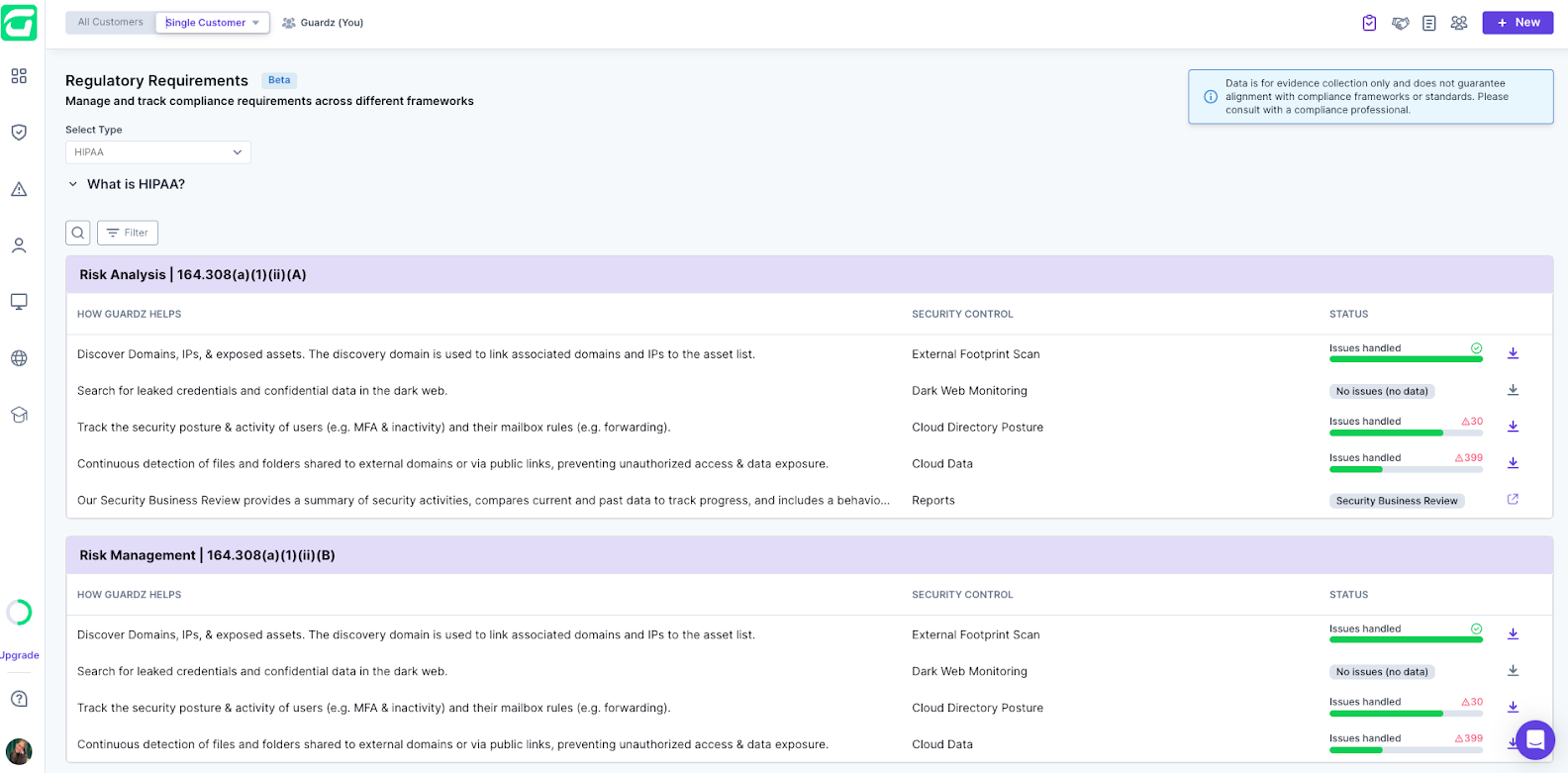Click Reports security control text
1568x773 pixels.
[933, 501]
